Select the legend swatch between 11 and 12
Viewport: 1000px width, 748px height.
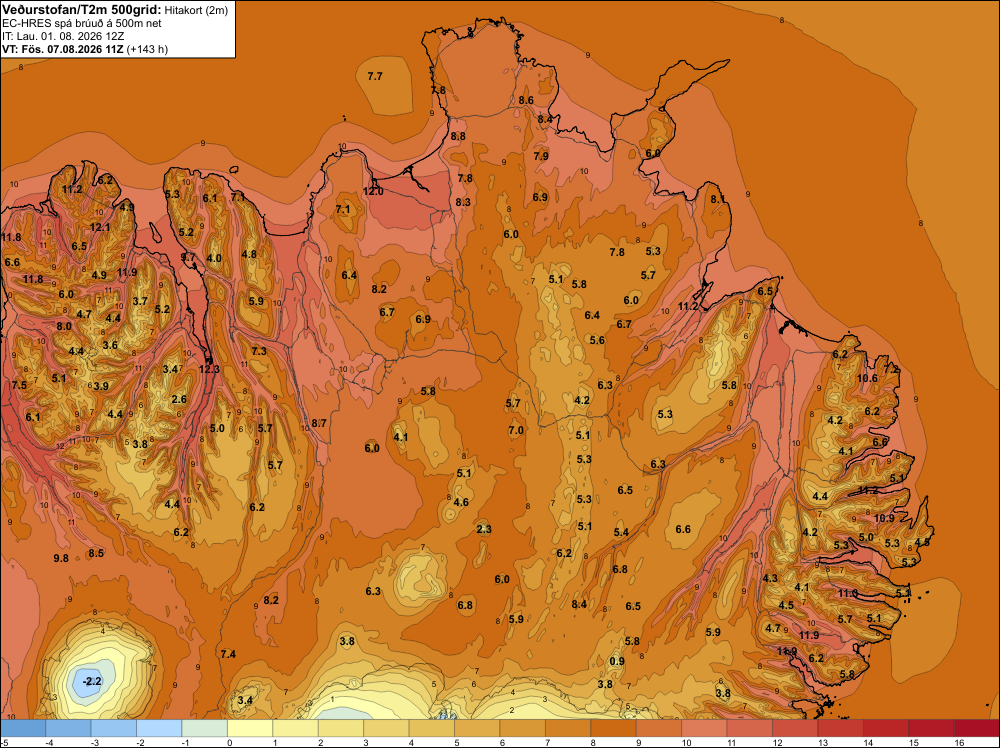pyautogui.click(x=749, y=728)
